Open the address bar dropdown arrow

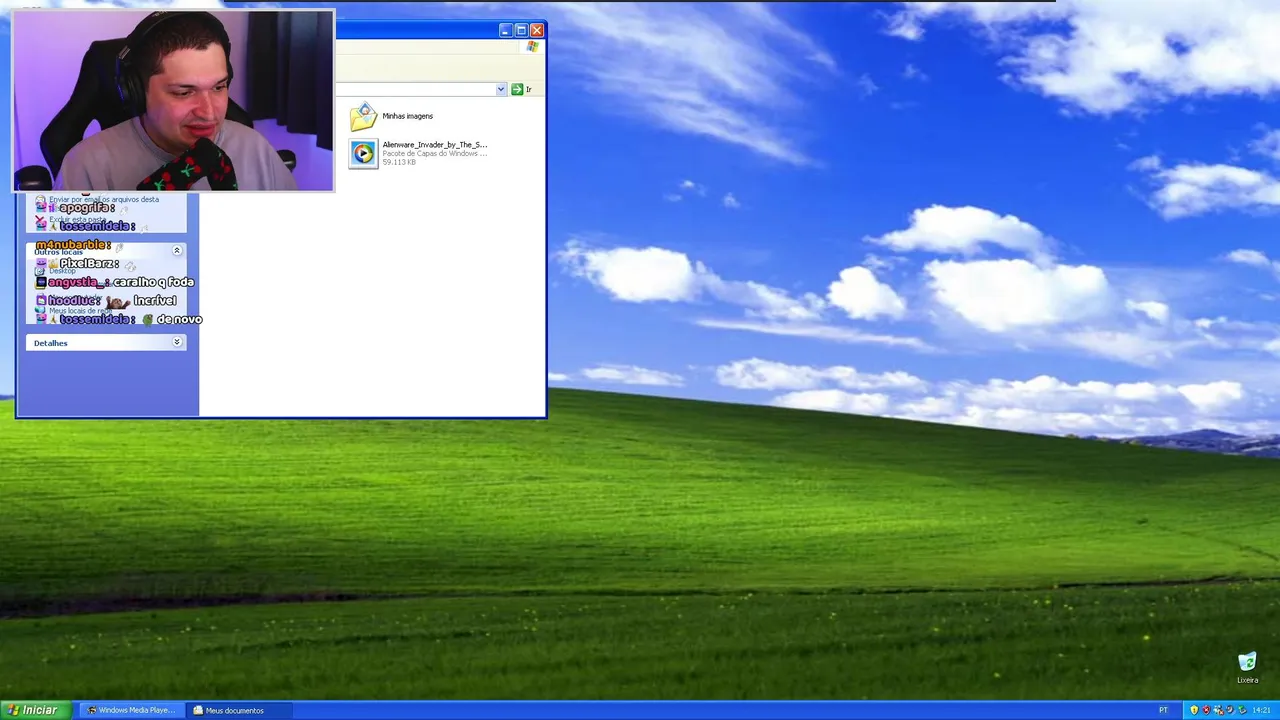(x=501, y=89)
